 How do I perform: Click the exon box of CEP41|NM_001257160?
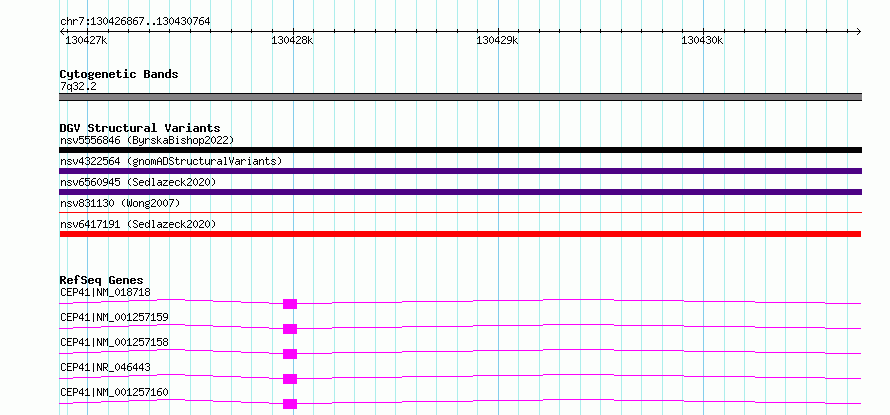(290, 404)
